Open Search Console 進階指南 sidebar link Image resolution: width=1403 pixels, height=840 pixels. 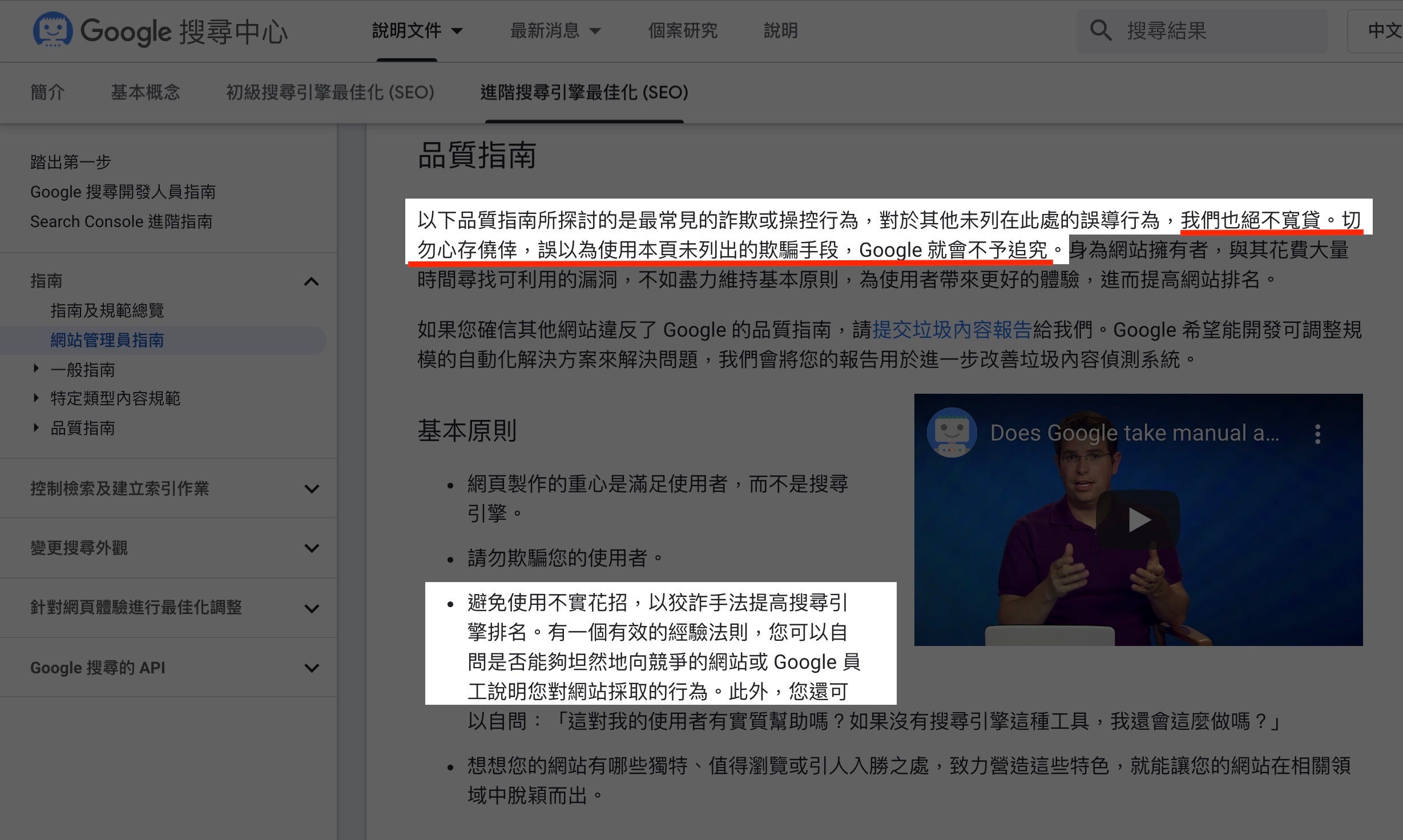coord(121,221)
